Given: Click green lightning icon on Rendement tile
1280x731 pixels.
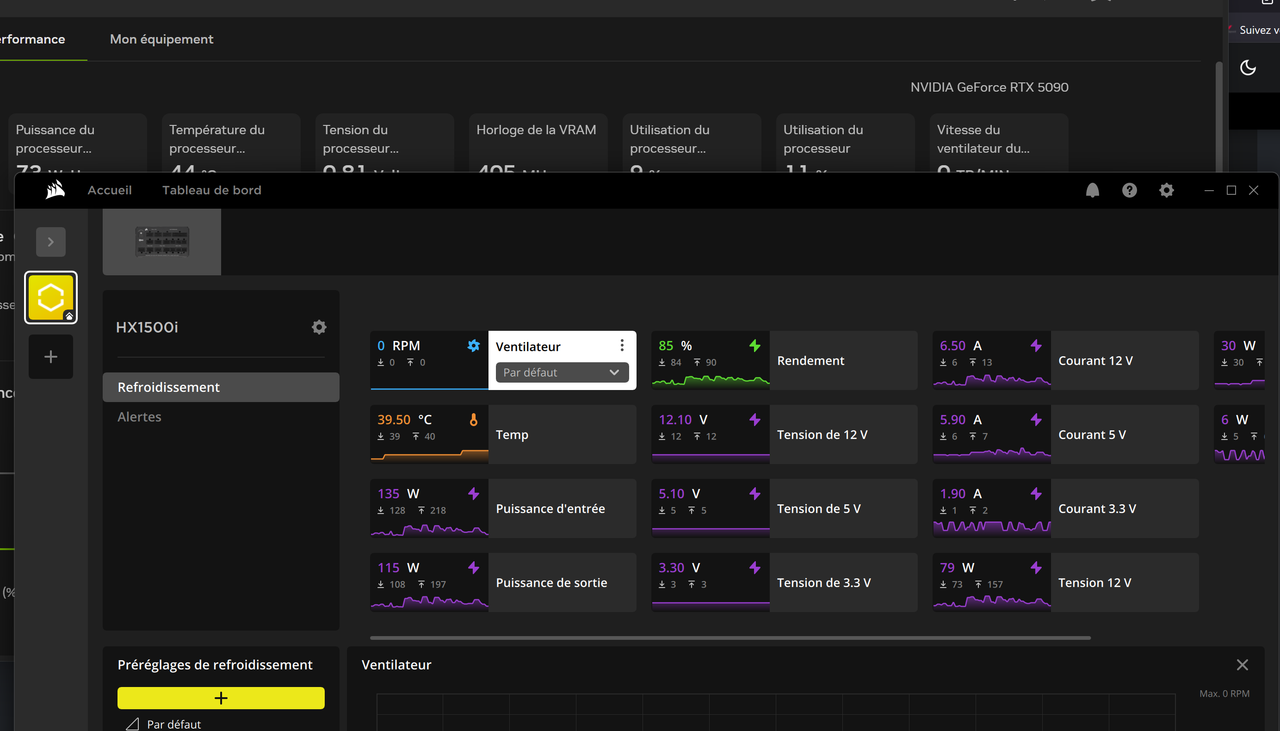Looking at the screenshot, I should pos(755,346).
